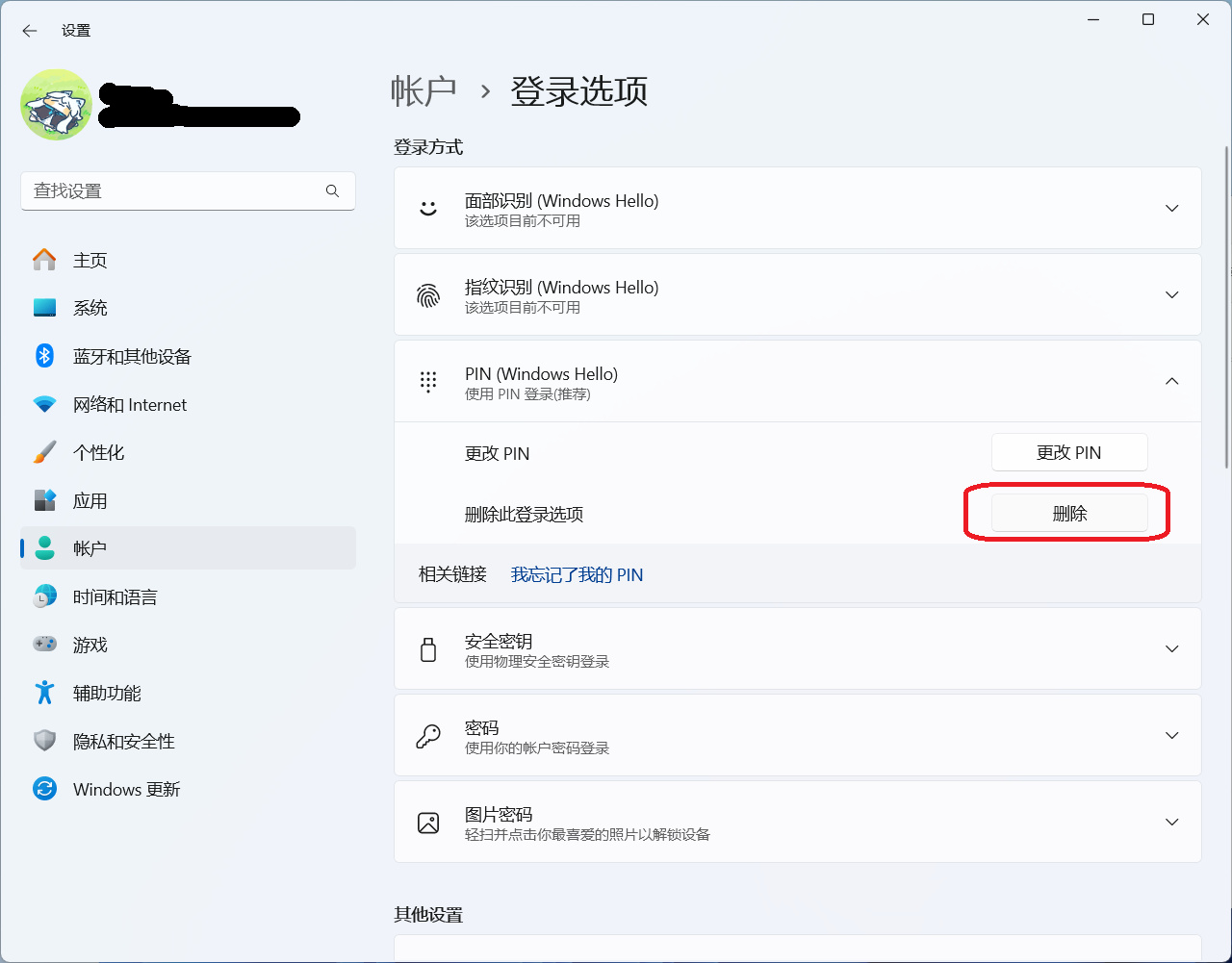Click the 安全密钥 USB key icon

pyautogui.click(x=428, y=649)
